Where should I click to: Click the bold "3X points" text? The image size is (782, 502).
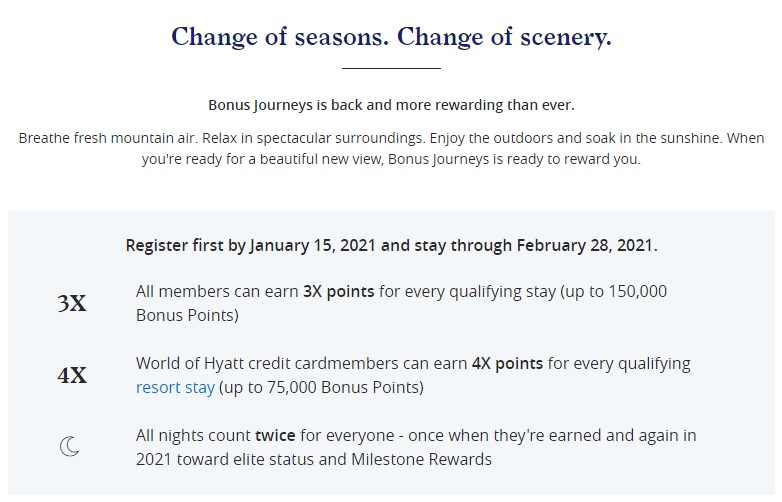[x=339, y=291]
